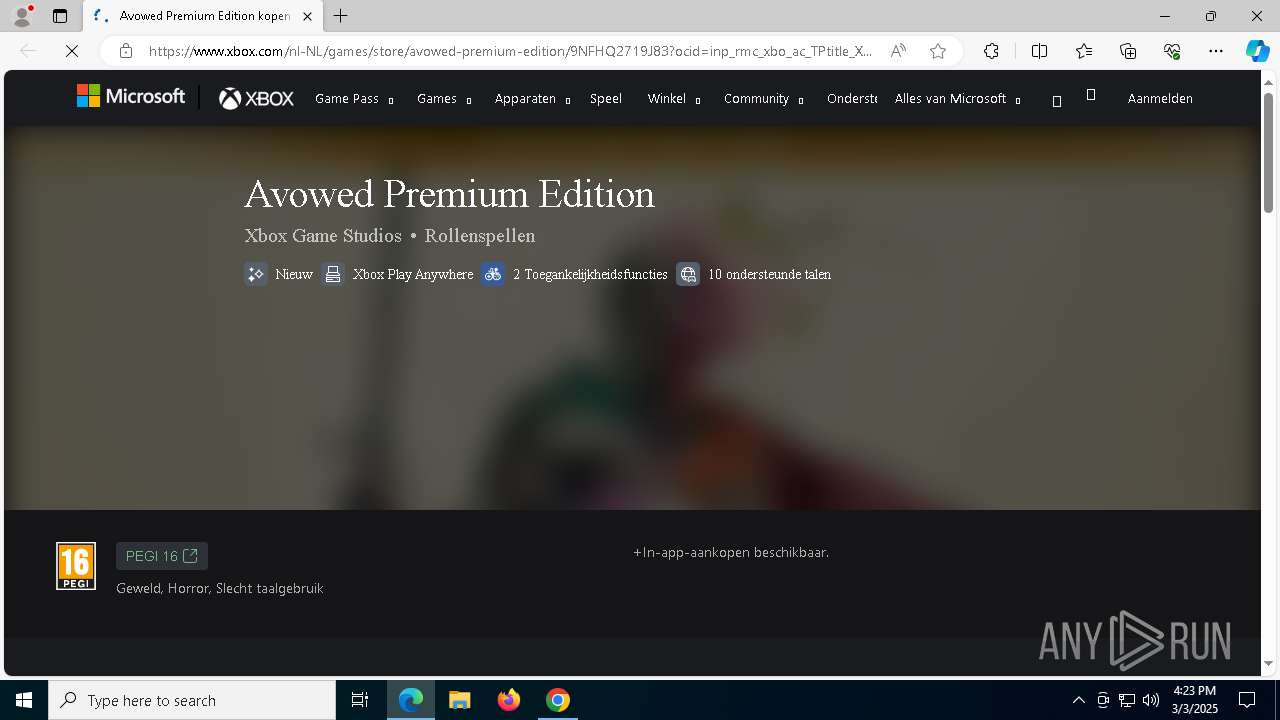The image size is (1280, 720).
Task: Open the Speel menu item
Action: 606,98
